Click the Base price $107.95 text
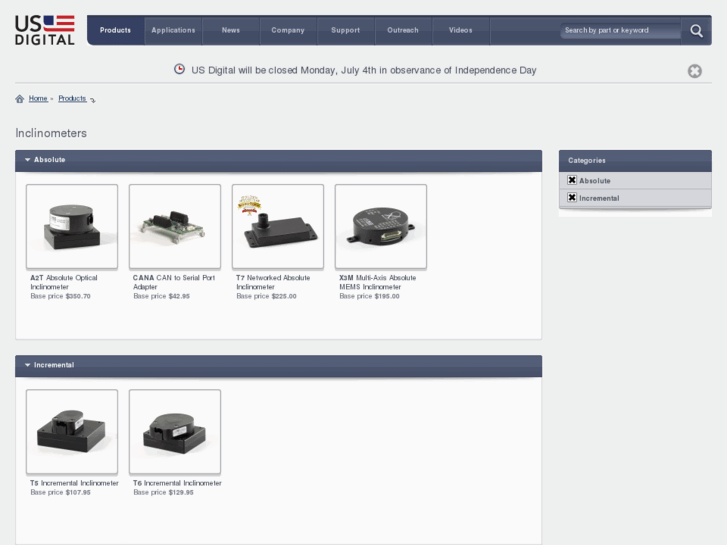The image size is (727, 545). [x=60, y=492]
